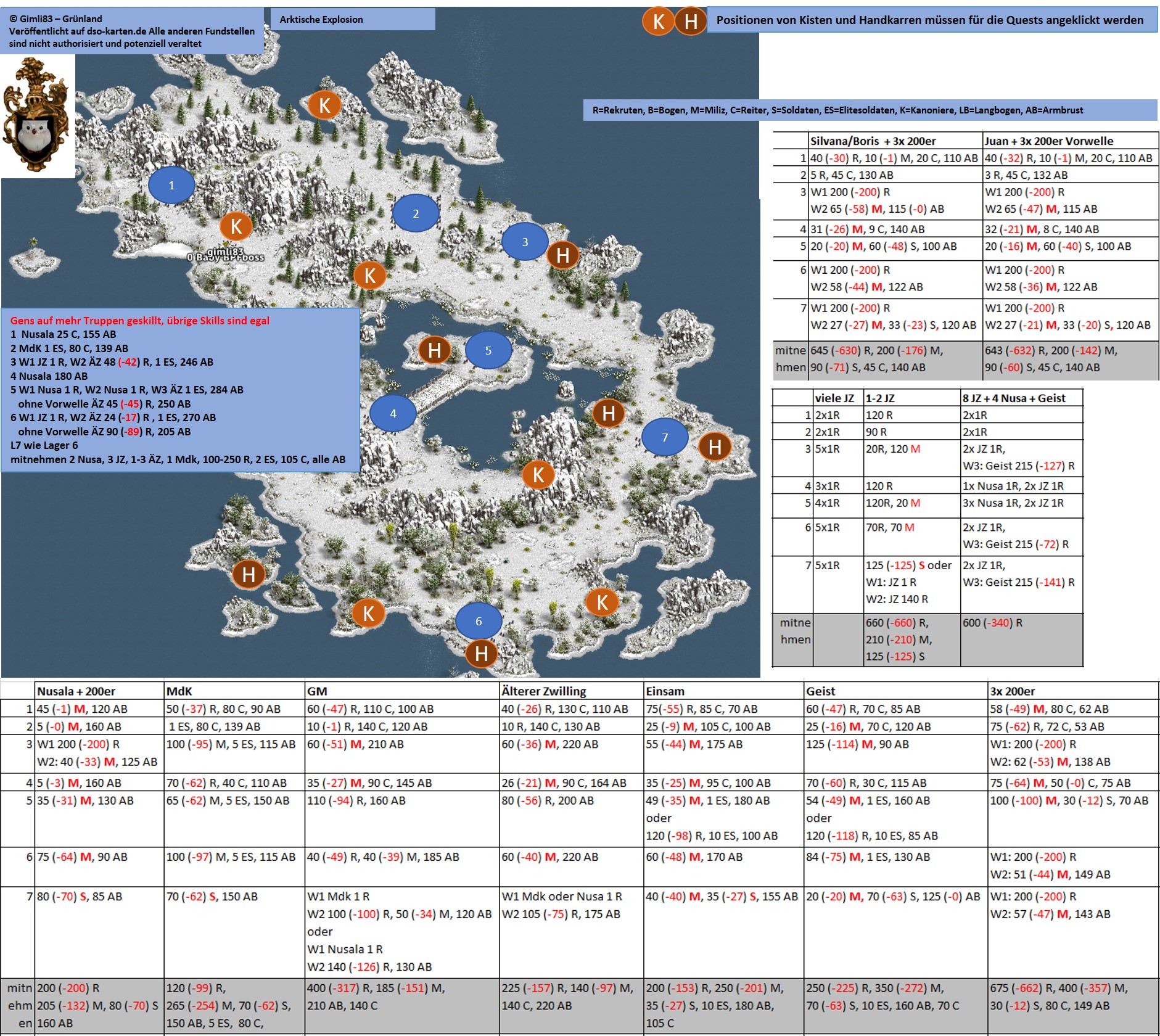Select blue camp circle number 6
The image size is (1160, 1036).
pyautogui.click(x=479, y=621)
